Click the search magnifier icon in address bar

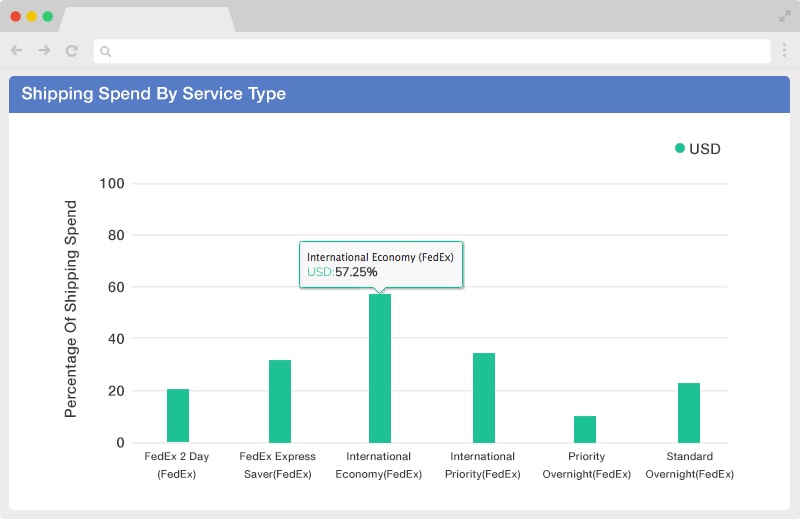pyautogui.click(x=106, y=51)
